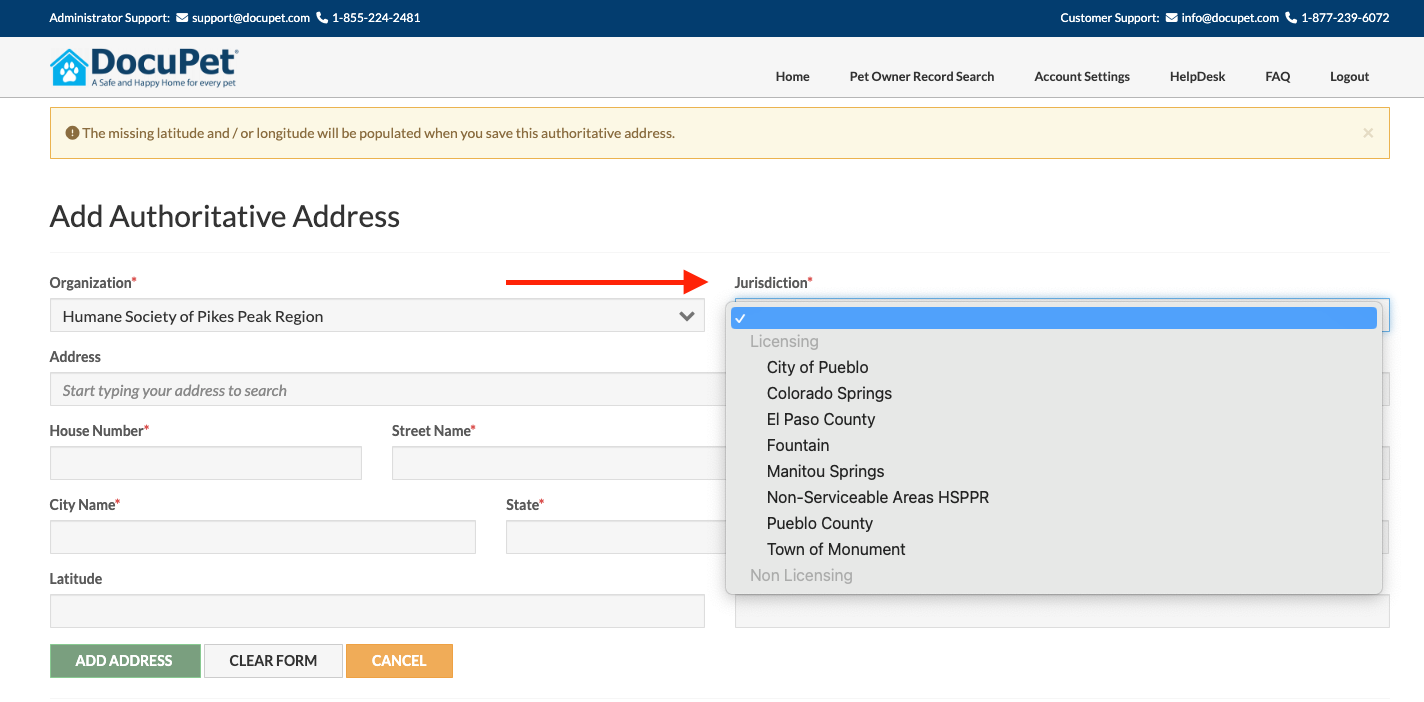Open the Organization dropdown
Screen dimensions: 1424x702
[377, 316]
